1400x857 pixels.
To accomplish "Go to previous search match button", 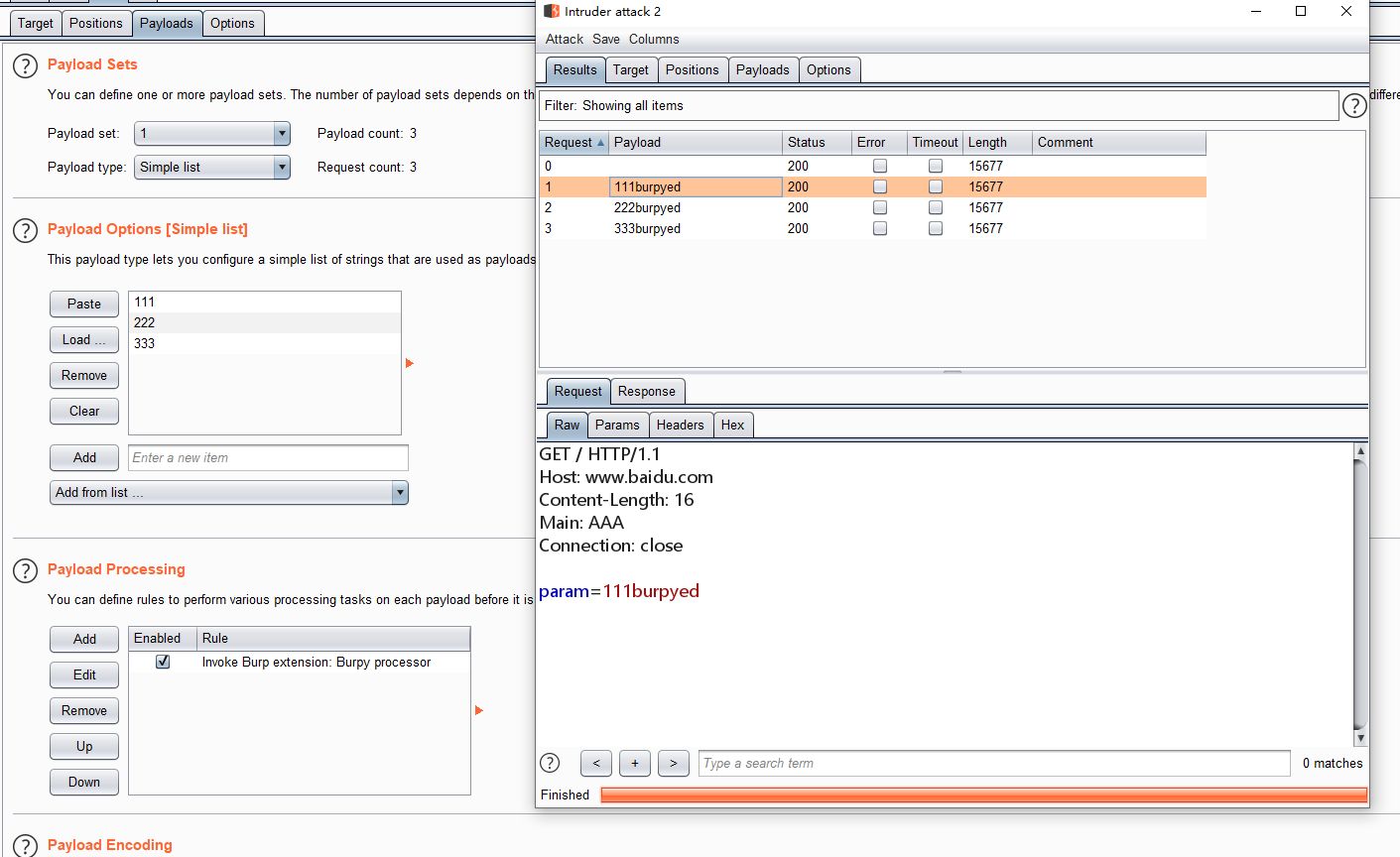I will [x=595, y=763].
